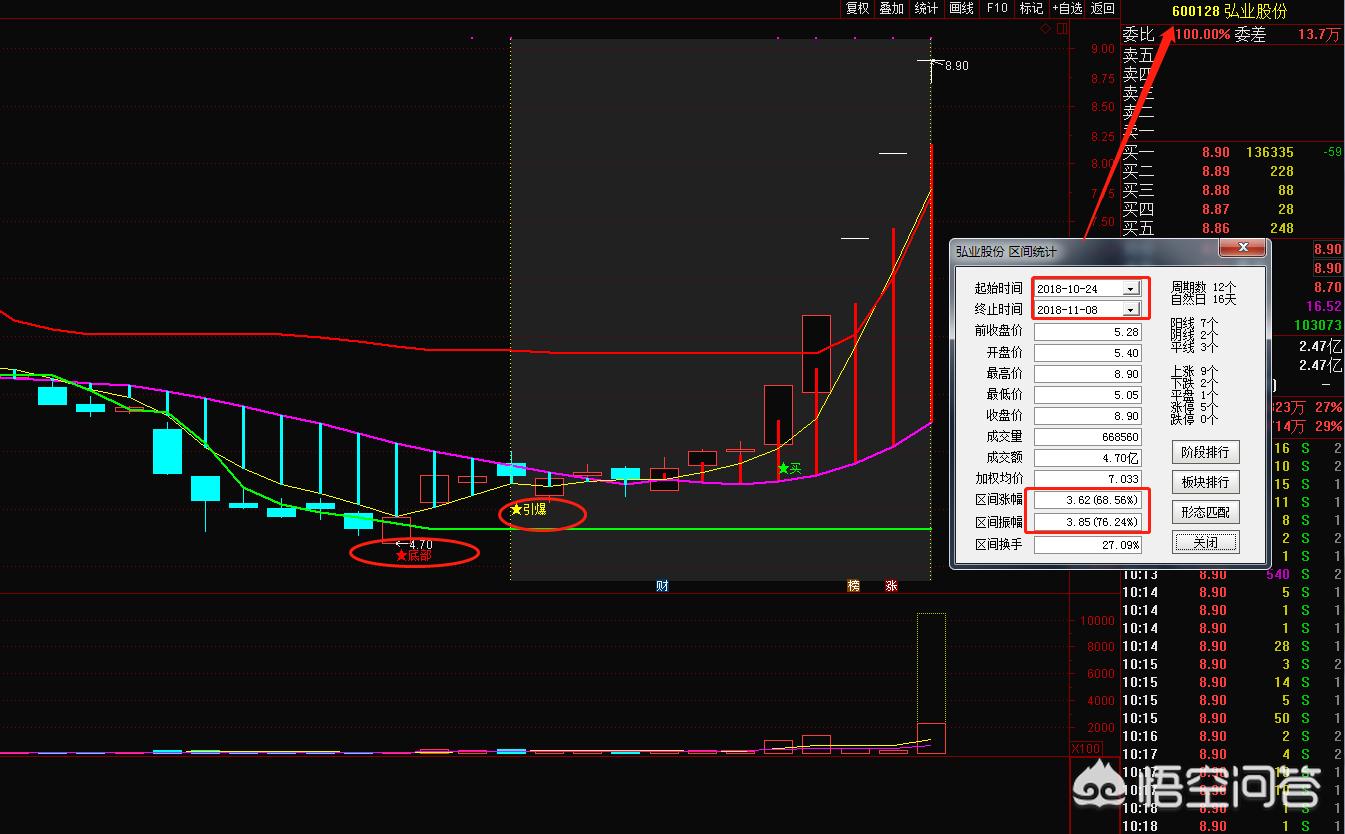The height and width of the screenshot is (834, 1345).
Task: Click 买四 price 8.87
Action: (1215, 209)
